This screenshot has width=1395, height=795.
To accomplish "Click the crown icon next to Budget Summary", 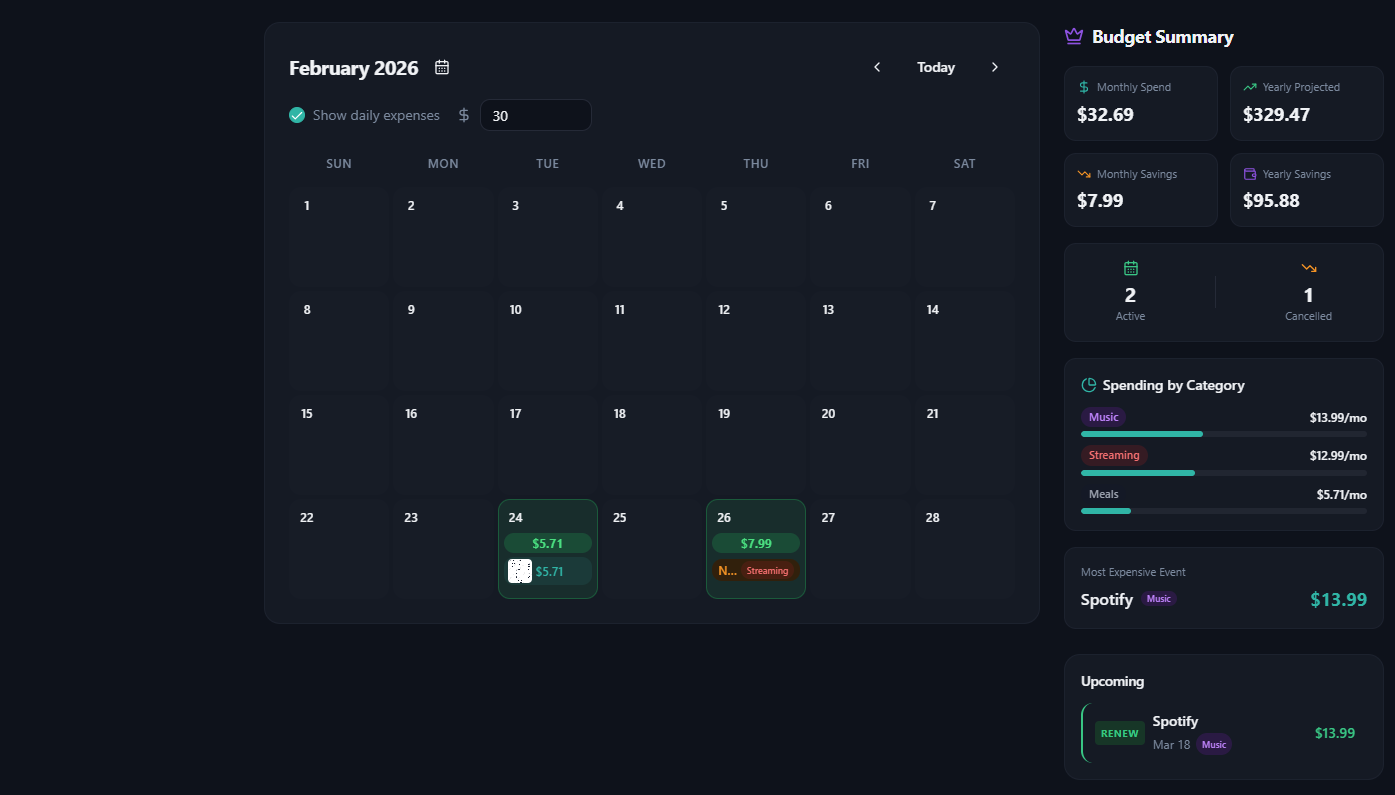I will click(x=1074, y=37).
